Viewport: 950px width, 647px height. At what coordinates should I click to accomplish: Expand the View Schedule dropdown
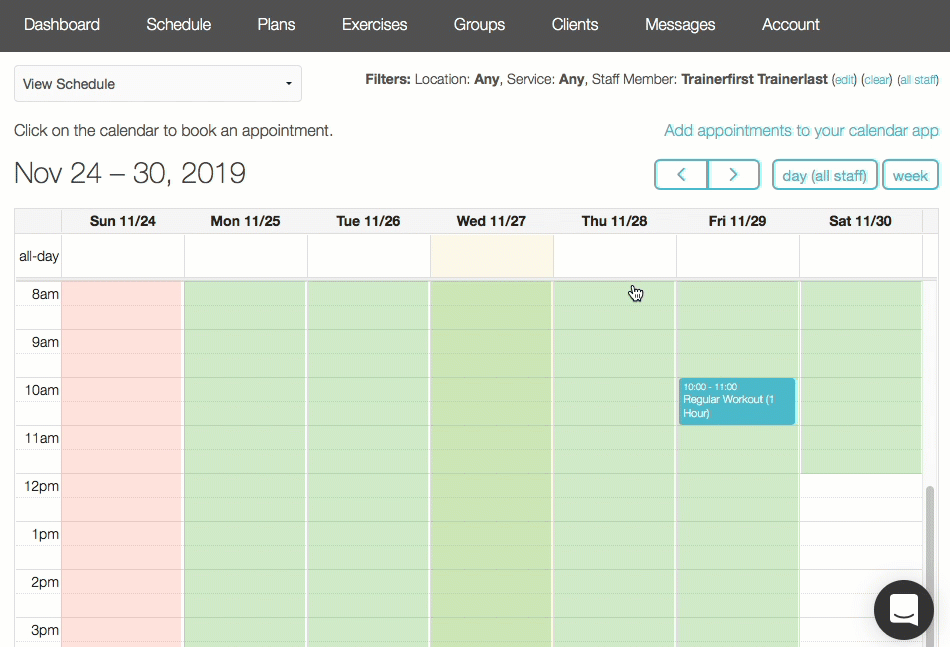tap(158, 84)
